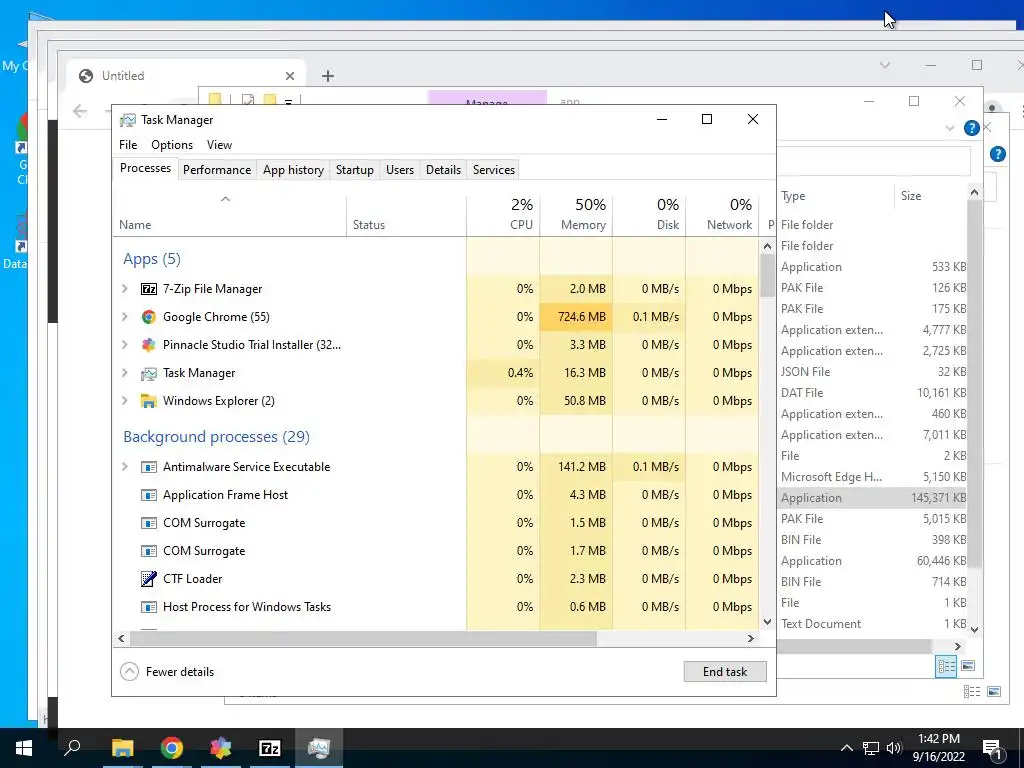Sort Explorer list by Type column
Image resolution: width=1024 pixels, height=768 pixels.
pyautogui.click(x=835, y=196)
